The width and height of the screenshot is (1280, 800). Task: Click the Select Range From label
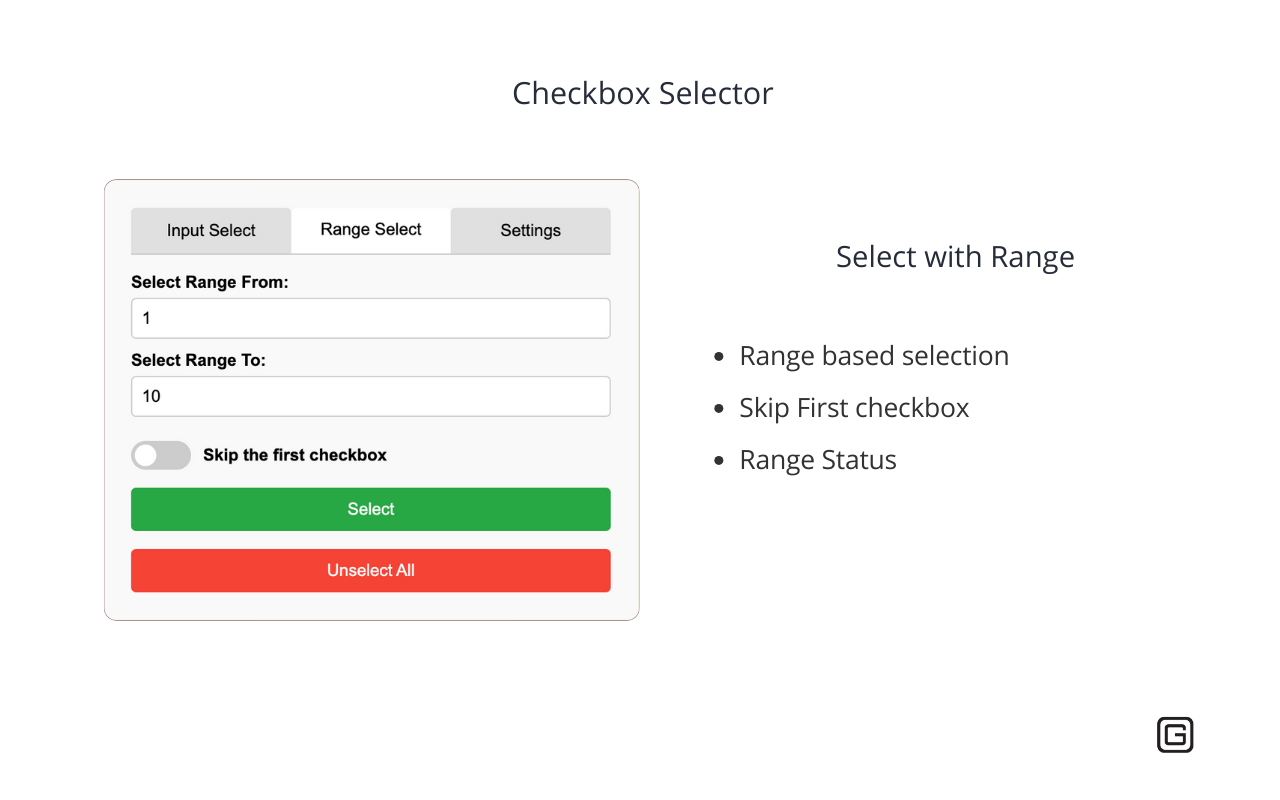[x=209, y=282]
